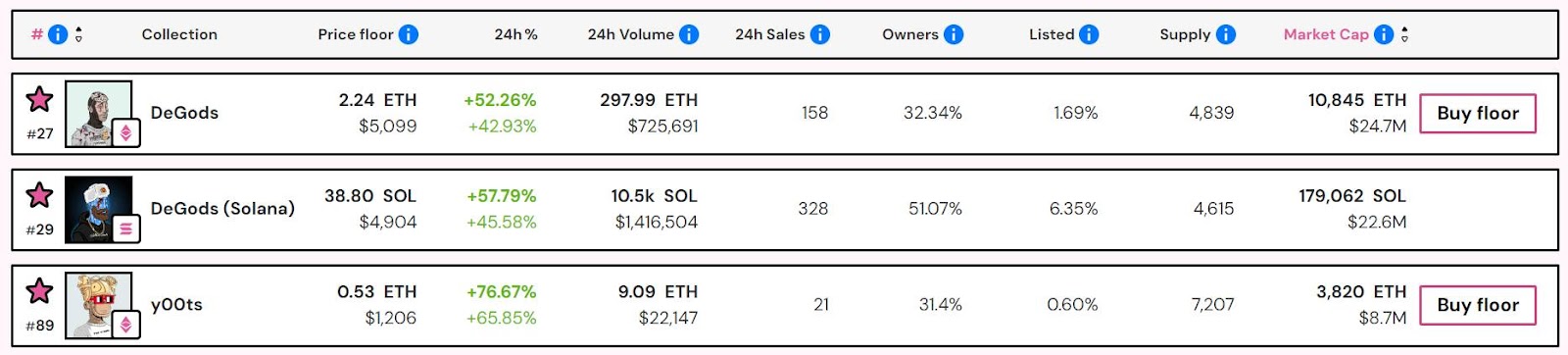Toggle the favorite star for DeGods (Solana)
The image size is (1568, 355).
point(39,195)
